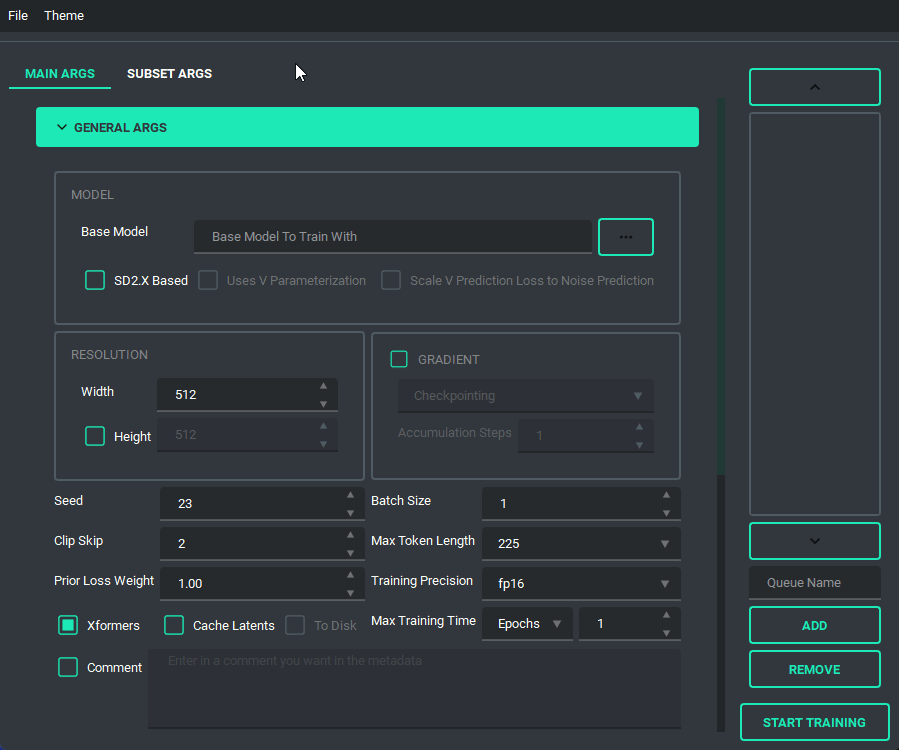Increase Batch Size with the up arrow
The image size is (899, 750).
[666, 495]
